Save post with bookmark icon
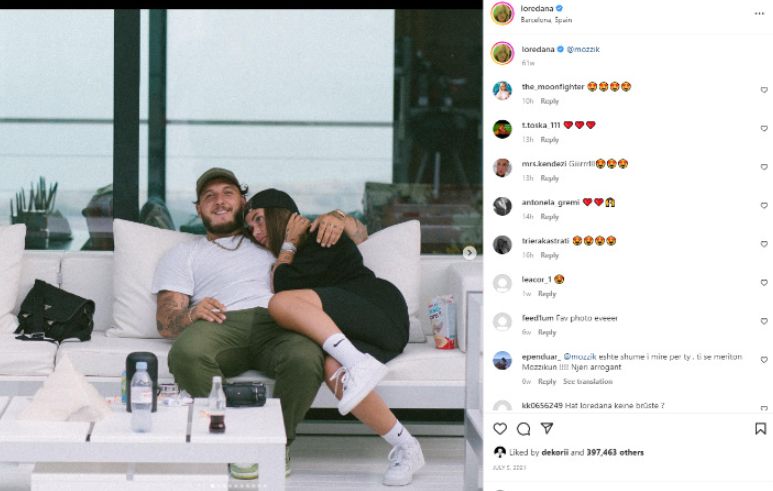773x491 pixels. [x=761, y=428]
